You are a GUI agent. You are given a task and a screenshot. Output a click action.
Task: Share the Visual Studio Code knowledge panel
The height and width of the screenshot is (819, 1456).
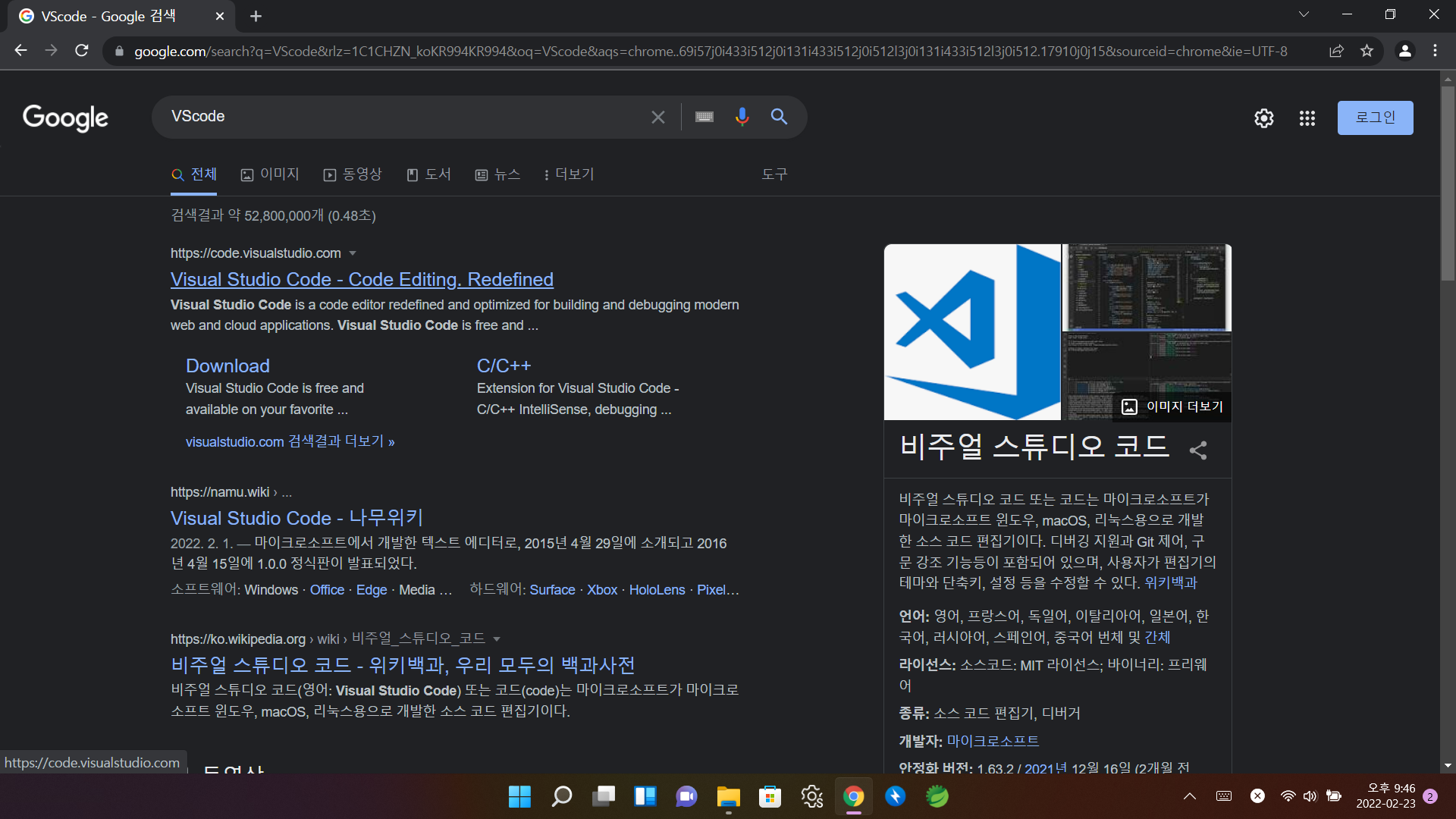click(1198, 450)
